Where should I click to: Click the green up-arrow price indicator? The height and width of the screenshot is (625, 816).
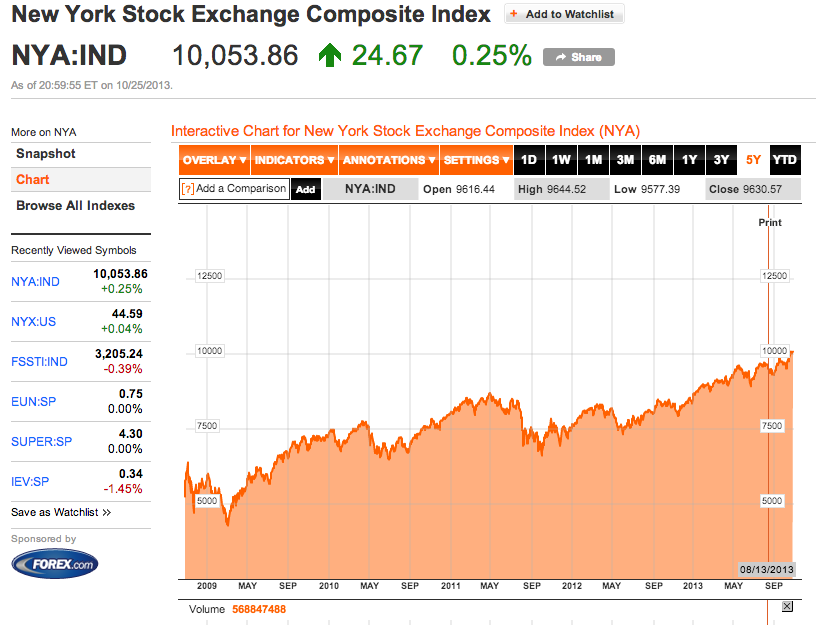tap(330, 56)
